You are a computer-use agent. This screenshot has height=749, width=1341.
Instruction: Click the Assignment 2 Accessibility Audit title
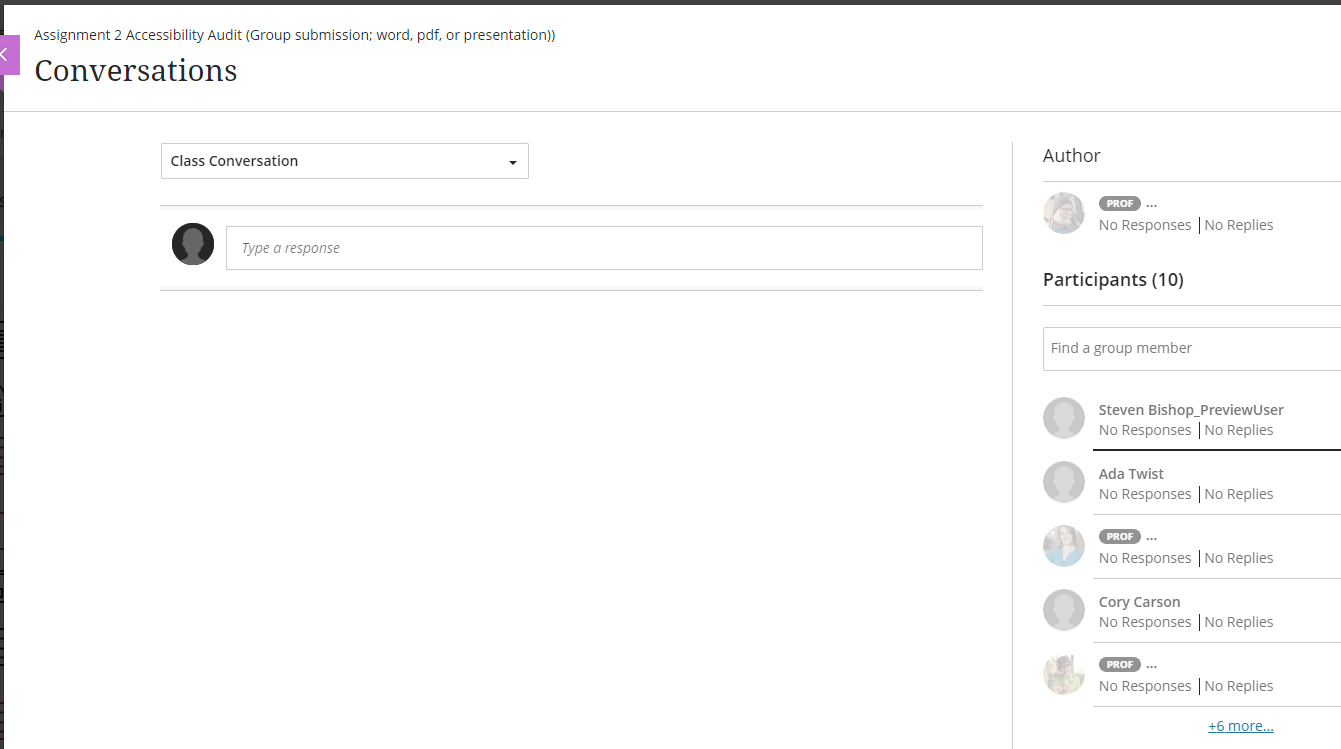point(294,35)
